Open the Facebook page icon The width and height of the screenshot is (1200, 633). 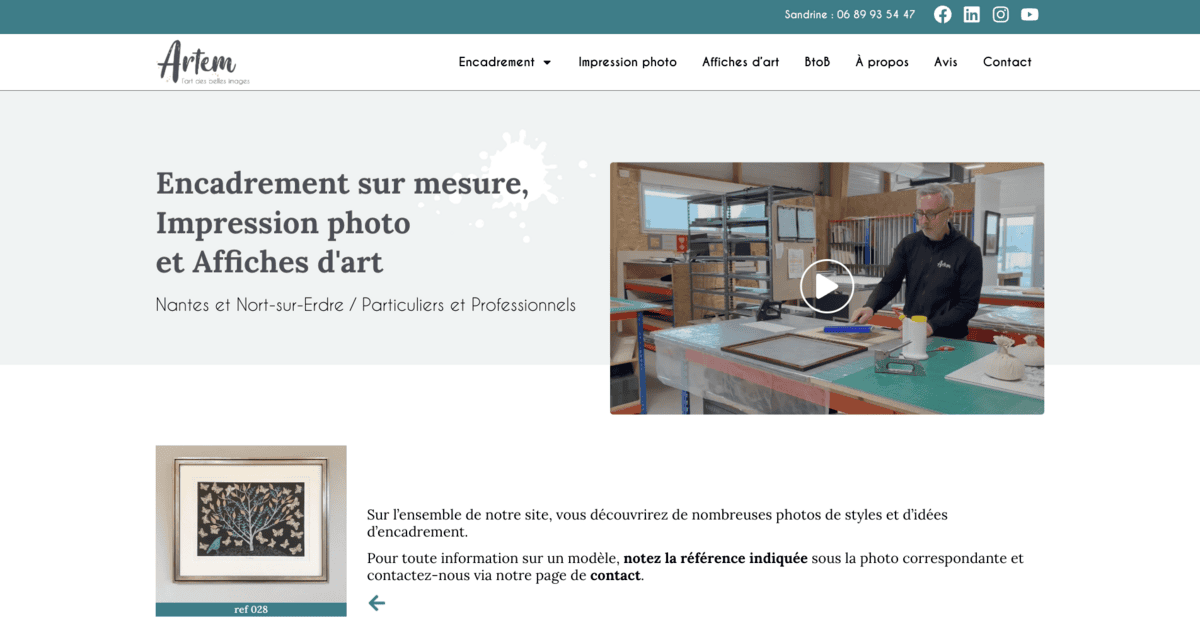(x=942, y=14)
